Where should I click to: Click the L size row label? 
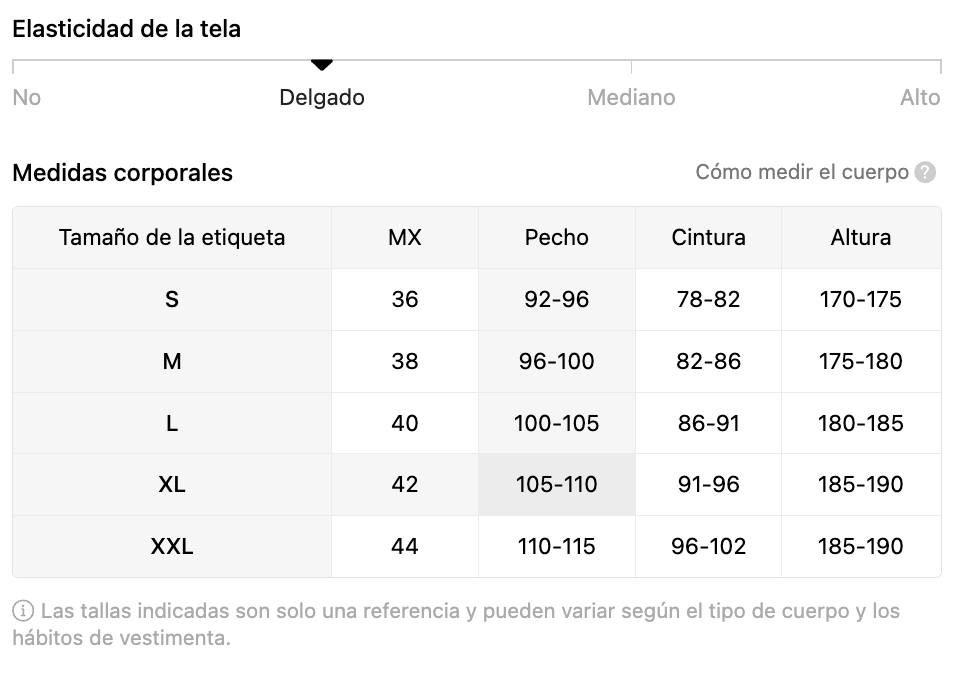pos(172,424)
